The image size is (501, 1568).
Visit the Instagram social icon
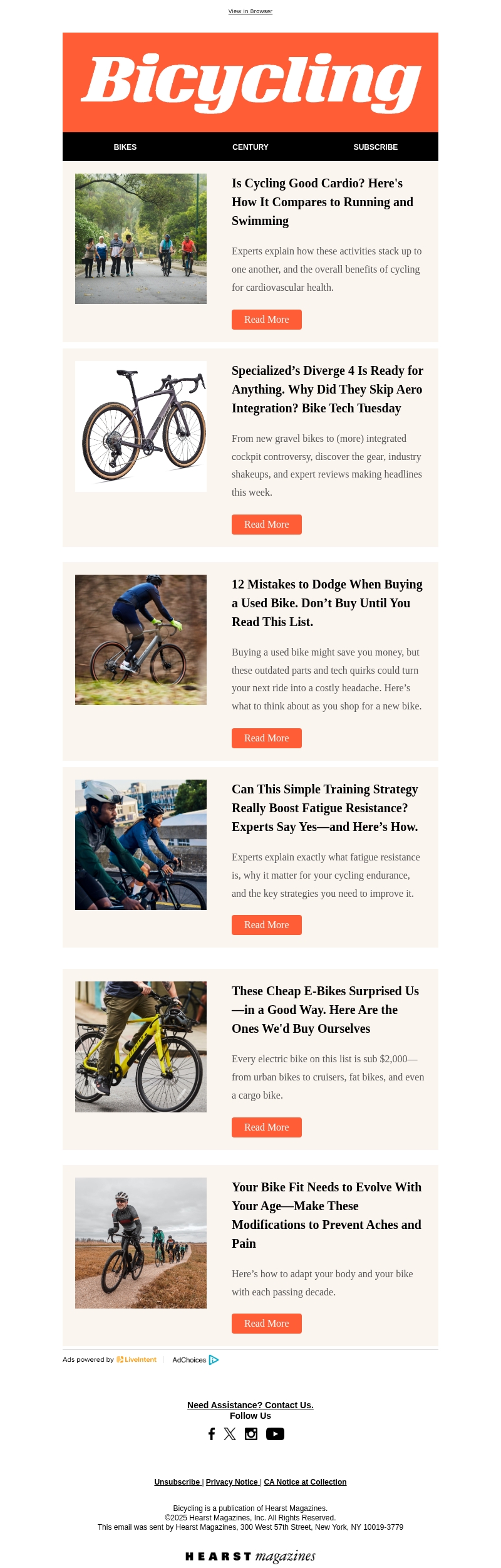point(251,1434)
